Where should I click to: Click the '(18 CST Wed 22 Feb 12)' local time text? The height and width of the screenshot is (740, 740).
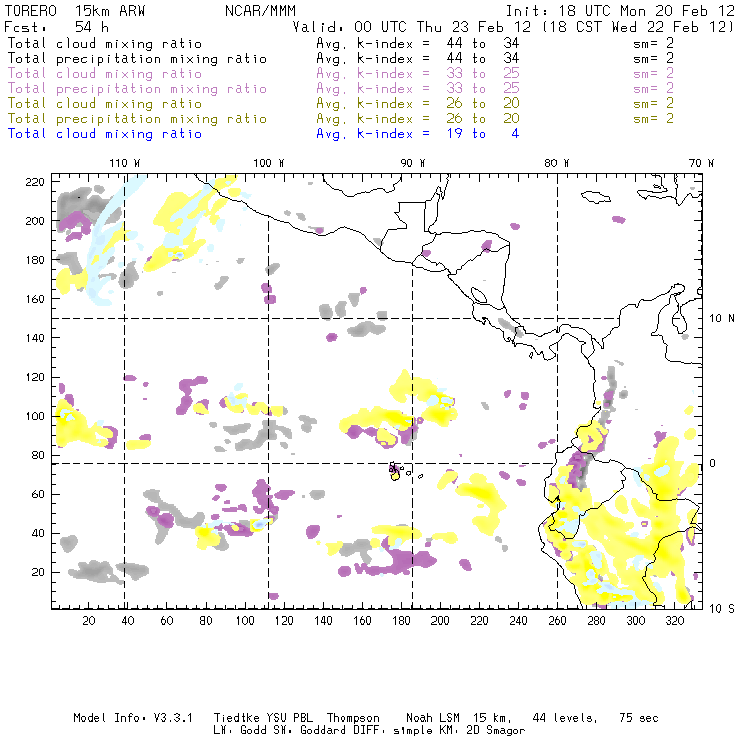[638, 26]
